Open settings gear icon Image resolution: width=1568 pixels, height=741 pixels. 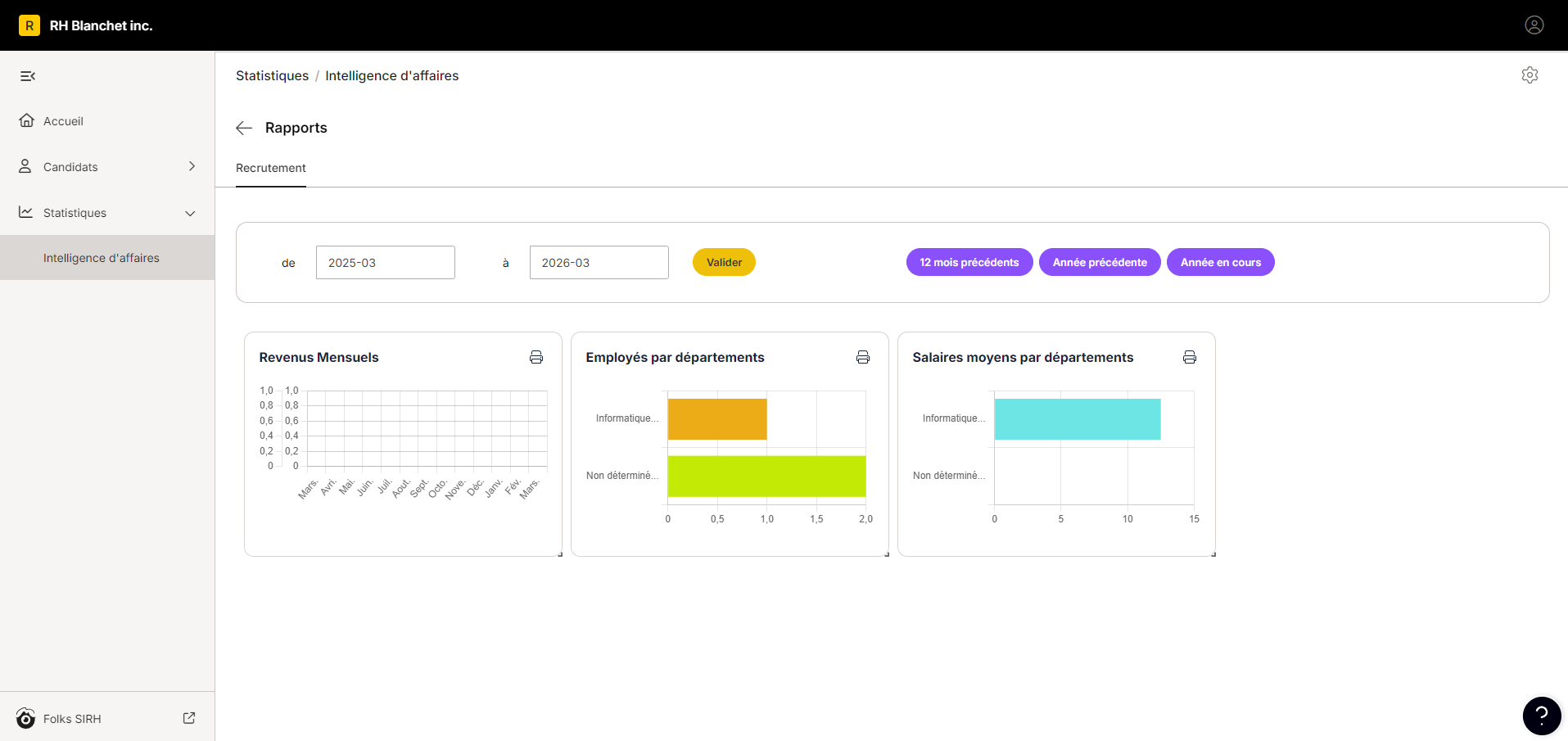click(x=1530, y=75)
